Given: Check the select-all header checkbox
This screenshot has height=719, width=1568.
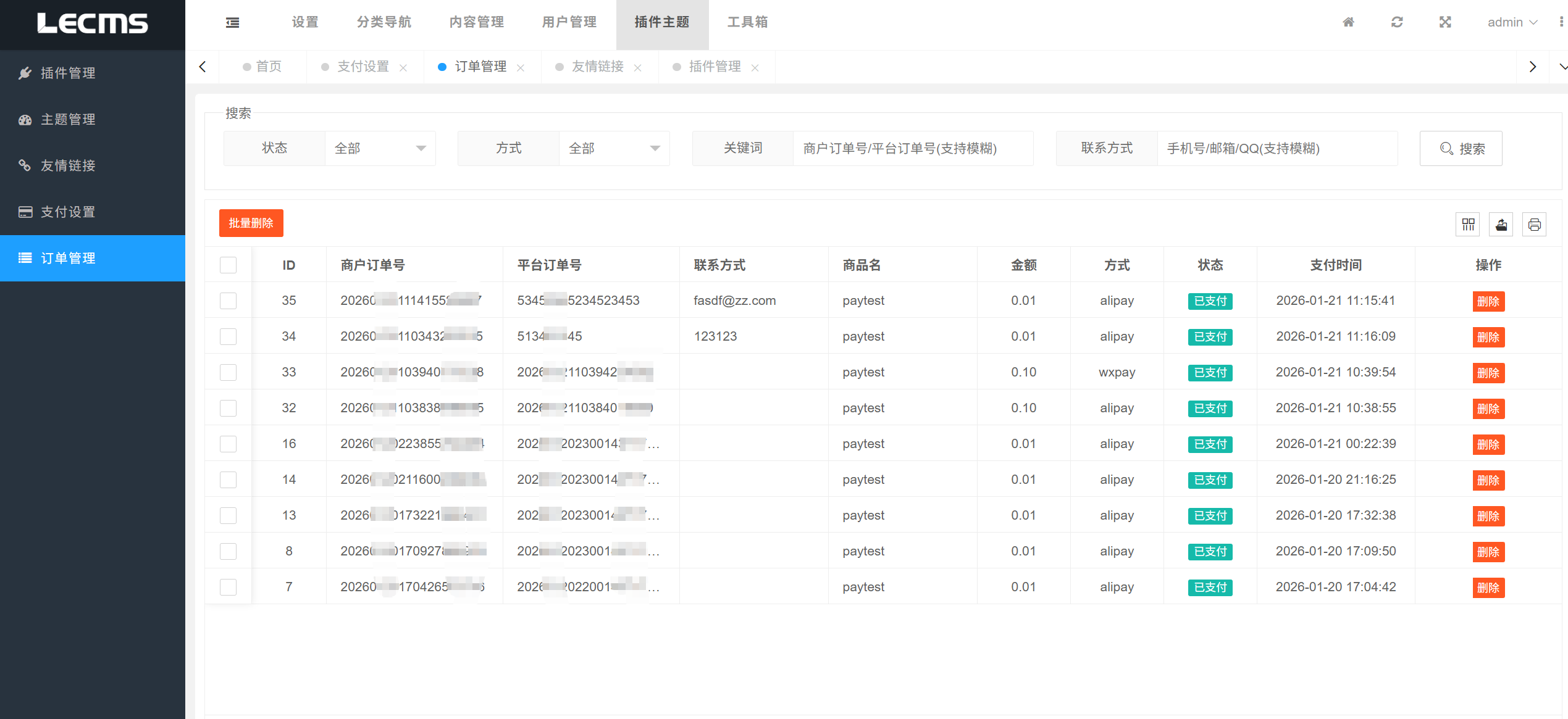Looking at the screenshot, I should pos(228,265).
